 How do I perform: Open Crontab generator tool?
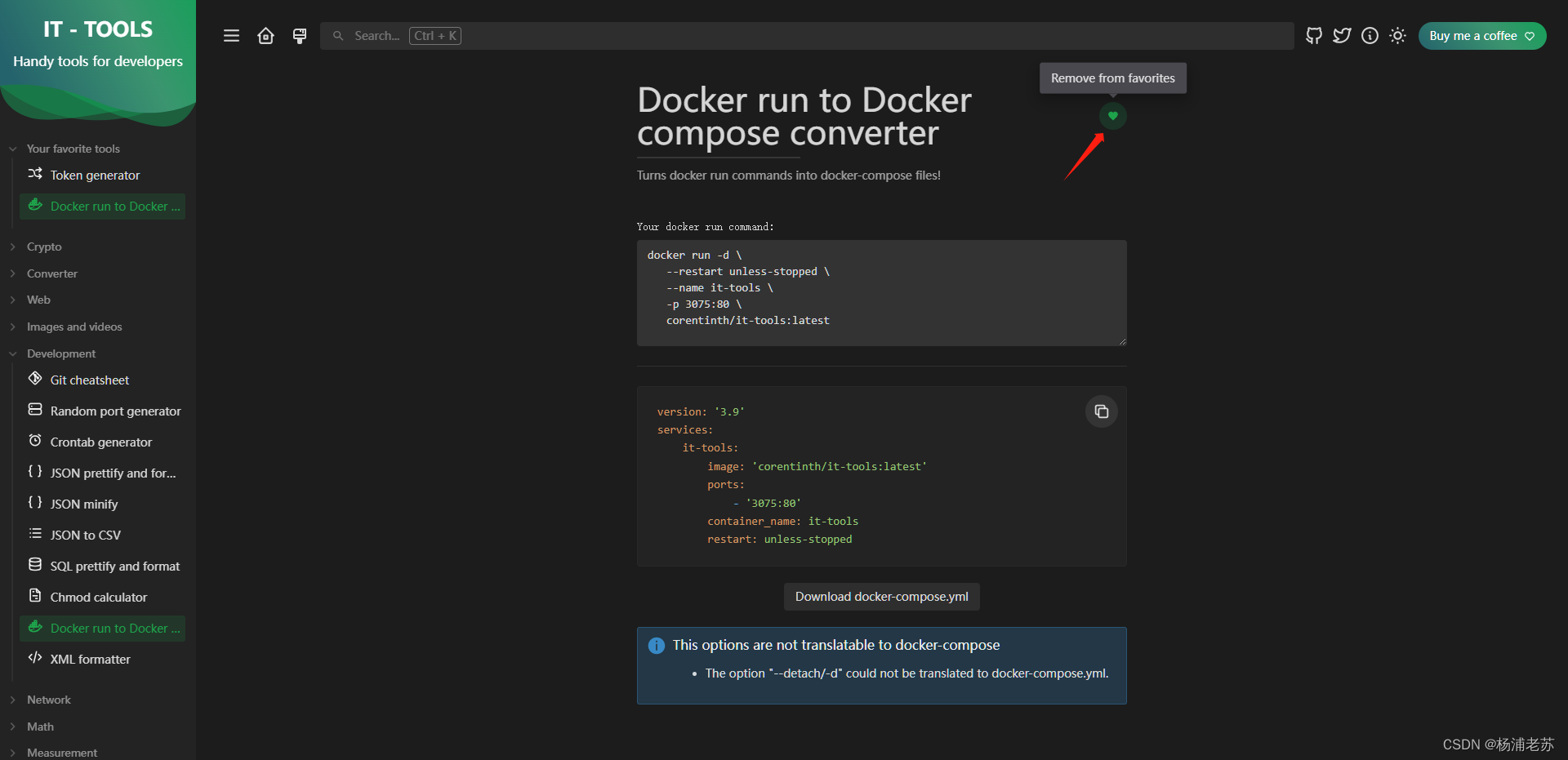(103, 442)
